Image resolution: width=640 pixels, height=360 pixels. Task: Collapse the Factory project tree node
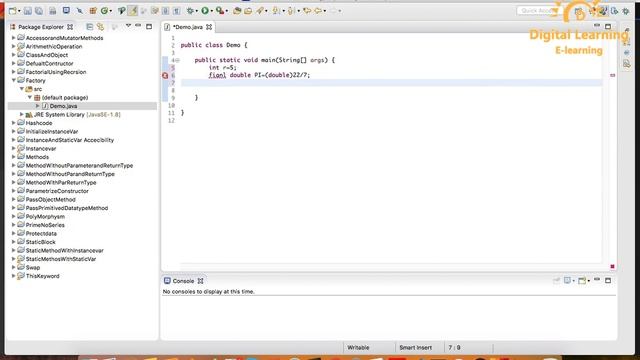coord(13,80)
